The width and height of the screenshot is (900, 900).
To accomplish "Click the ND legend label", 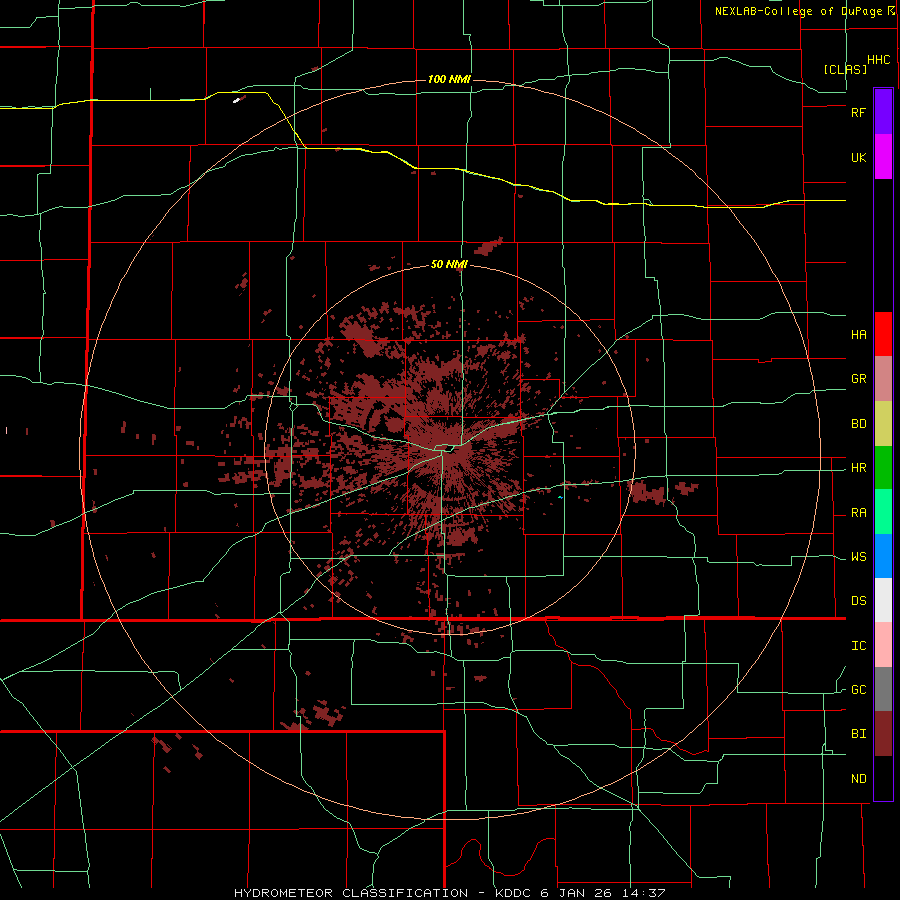I will pos(859,779).
